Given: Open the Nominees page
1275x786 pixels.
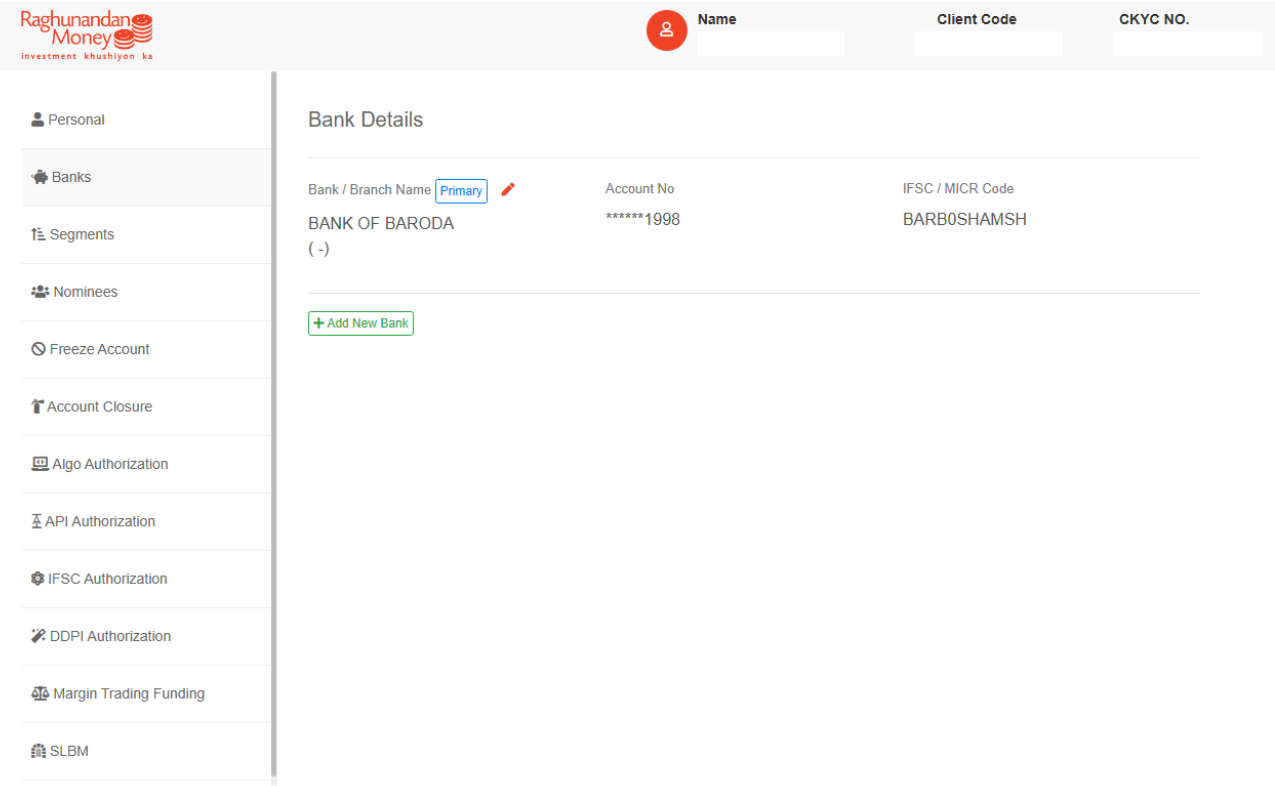Looking at the screenshot, I should click(x=146, y=292).
